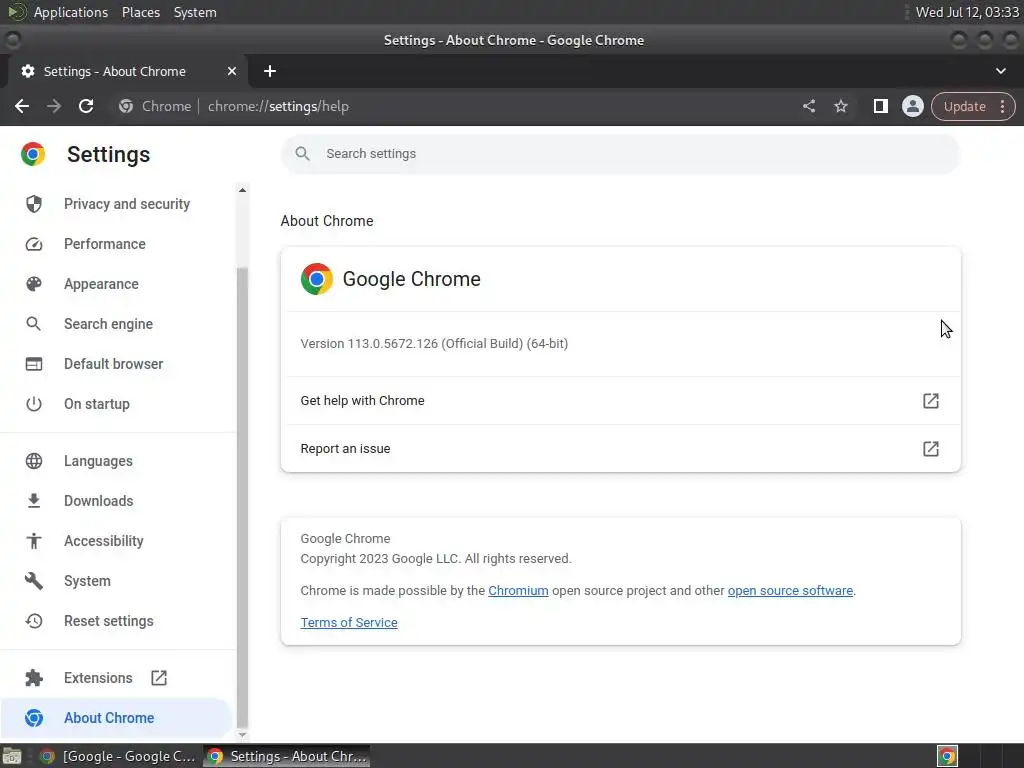Image resolution: width=1024 pixels, height=768 pixels.
Task: Focus the Search settings field
Action: [620, 153]
